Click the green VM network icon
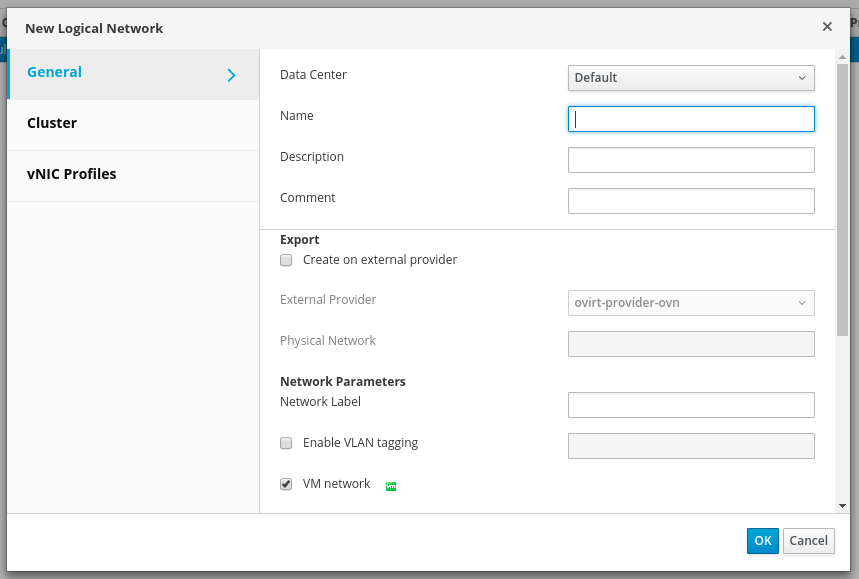 (391, 486)
